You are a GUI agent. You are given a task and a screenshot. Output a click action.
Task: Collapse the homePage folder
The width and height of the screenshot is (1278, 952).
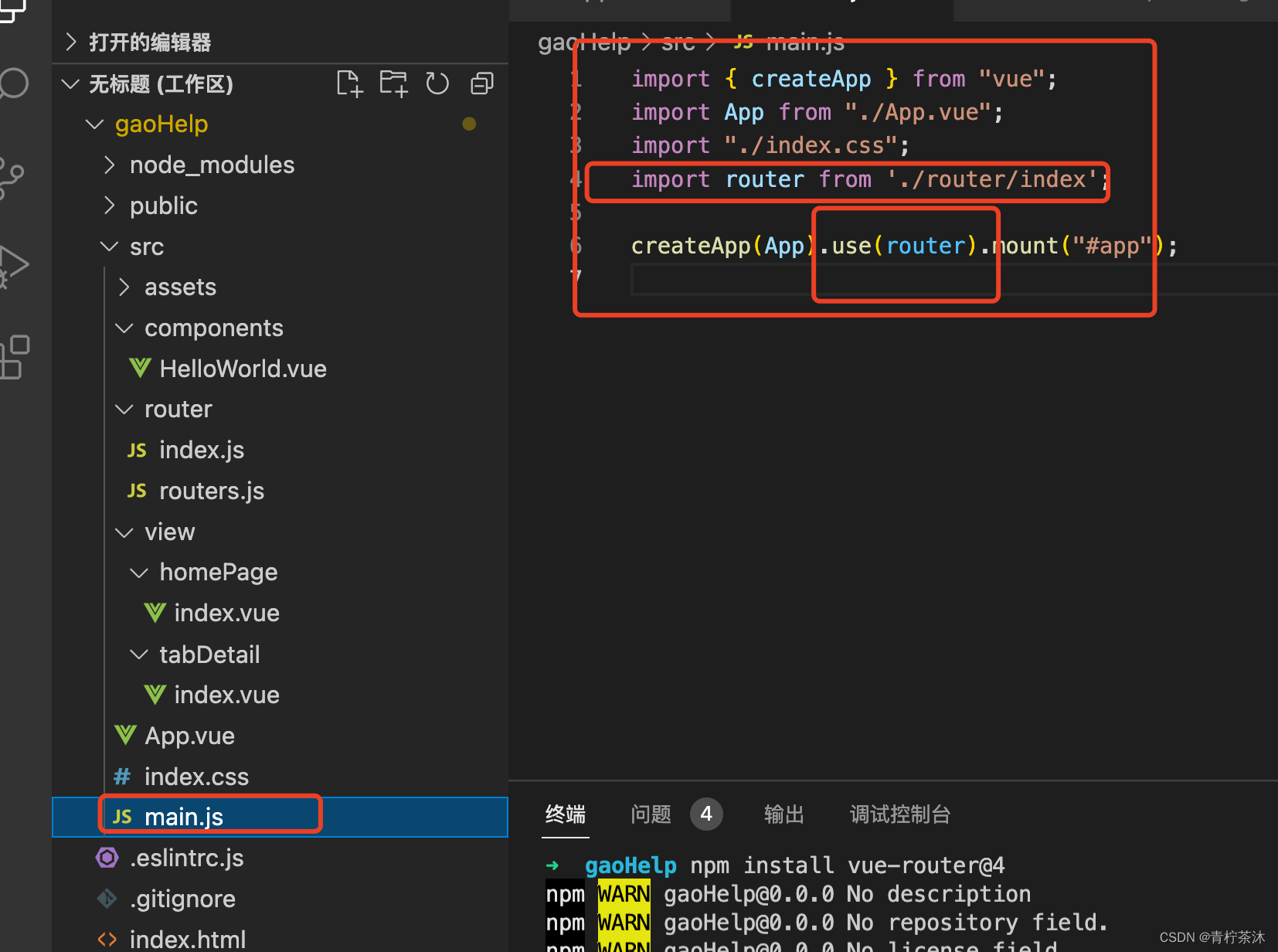[138, 572]
